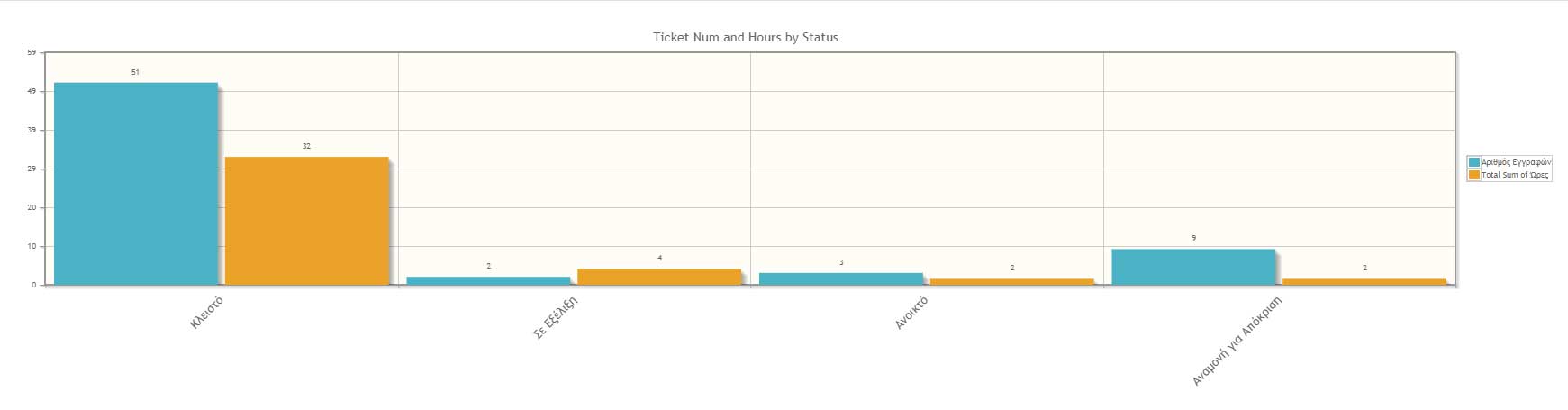Click the orange Total Sum of Ώρες swatch

coord(1474,175)
